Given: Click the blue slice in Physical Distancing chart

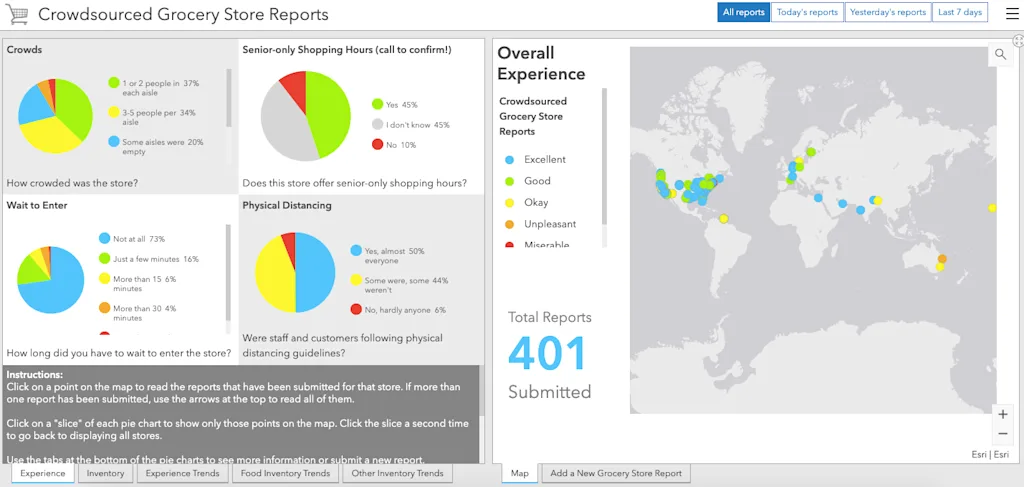Looking at the screenshot, I should [x=315, y=272].
